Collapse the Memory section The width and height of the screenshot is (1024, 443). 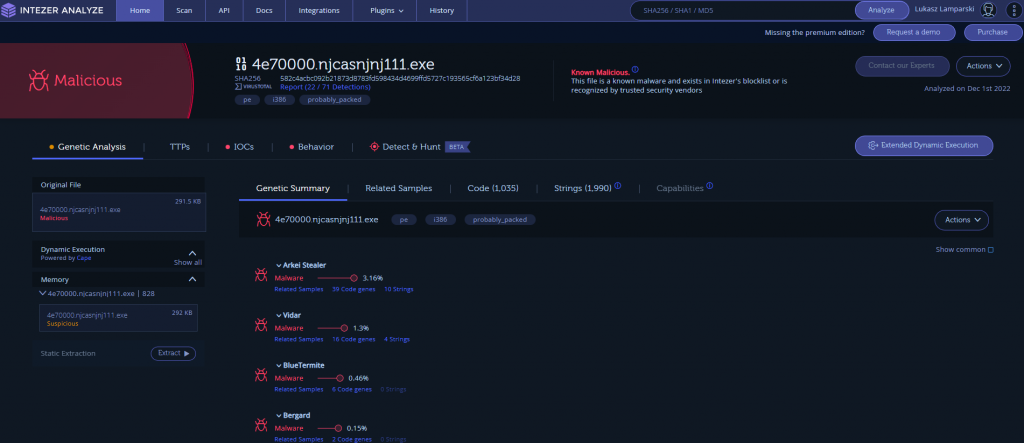[193, 280]
